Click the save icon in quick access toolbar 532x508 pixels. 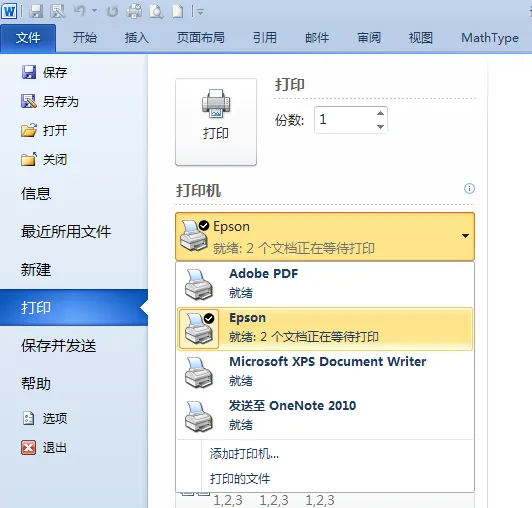(36, 12)
